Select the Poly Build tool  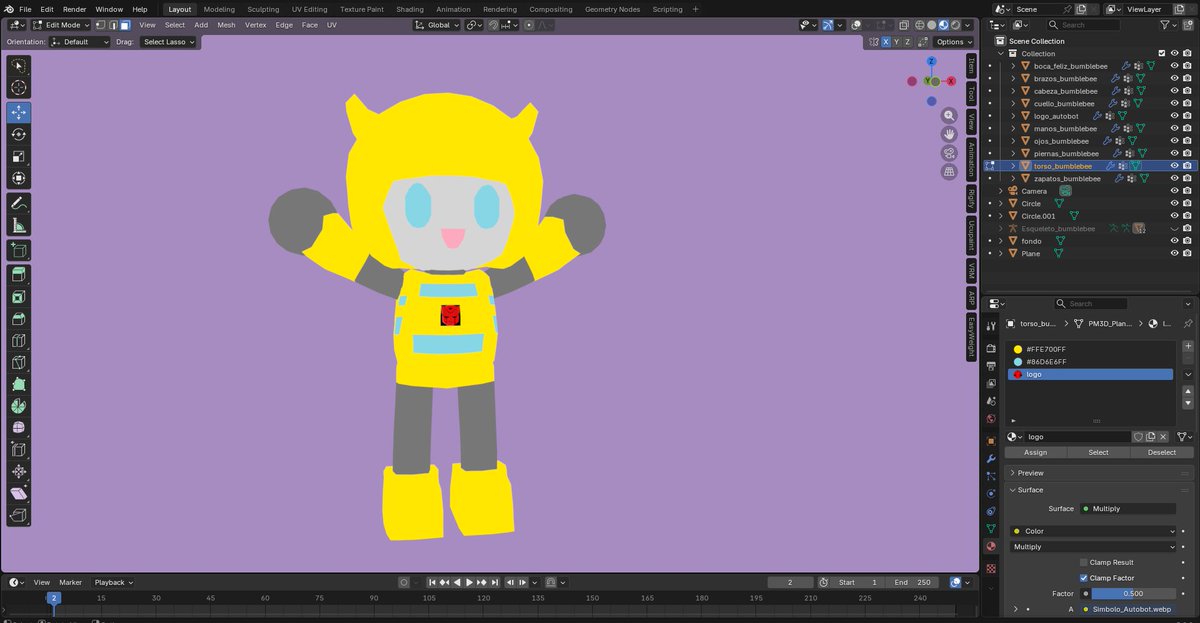[18, 385]
